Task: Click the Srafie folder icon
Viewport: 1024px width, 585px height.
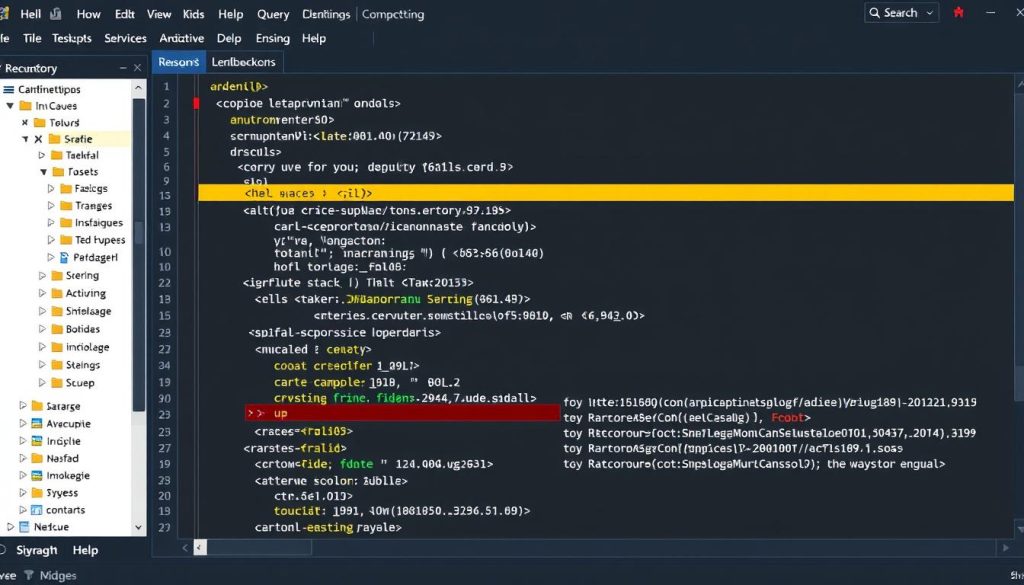Action: coord(54,139)
